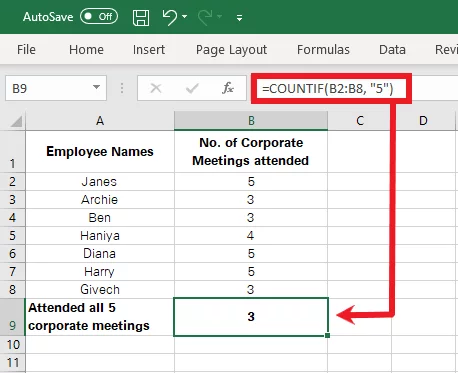
Task: Click the Select All corner triangle
Action: point(16,121)
